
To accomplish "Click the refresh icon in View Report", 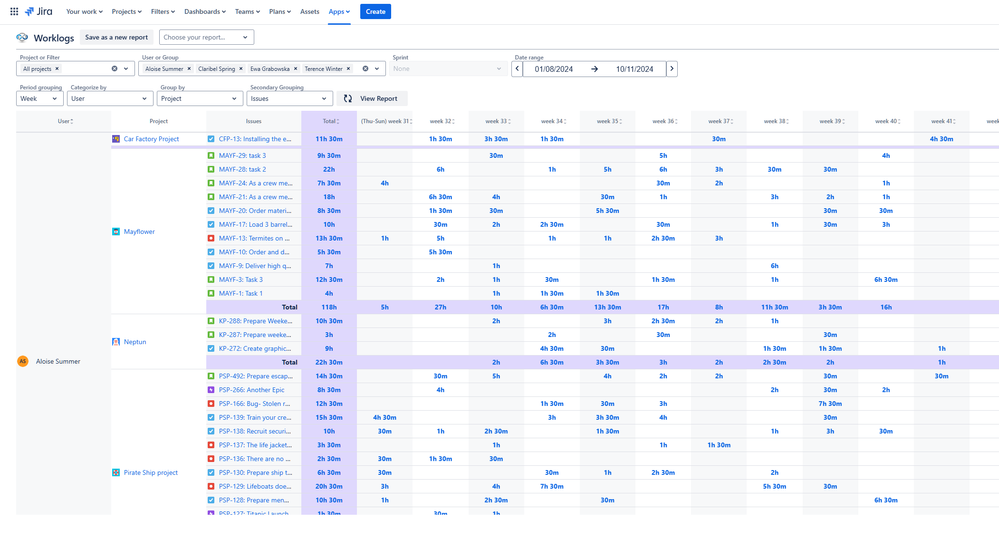I will (x=348, y=99).
